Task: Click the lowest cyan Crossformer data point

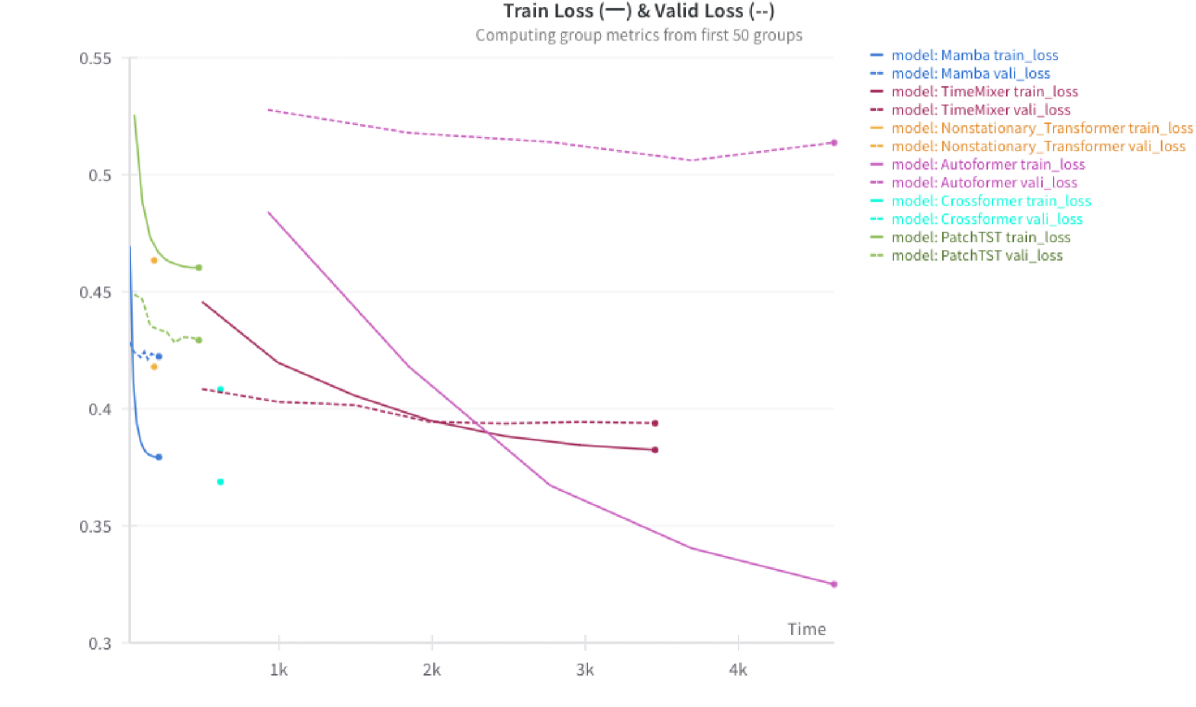Action: (220, 482)
